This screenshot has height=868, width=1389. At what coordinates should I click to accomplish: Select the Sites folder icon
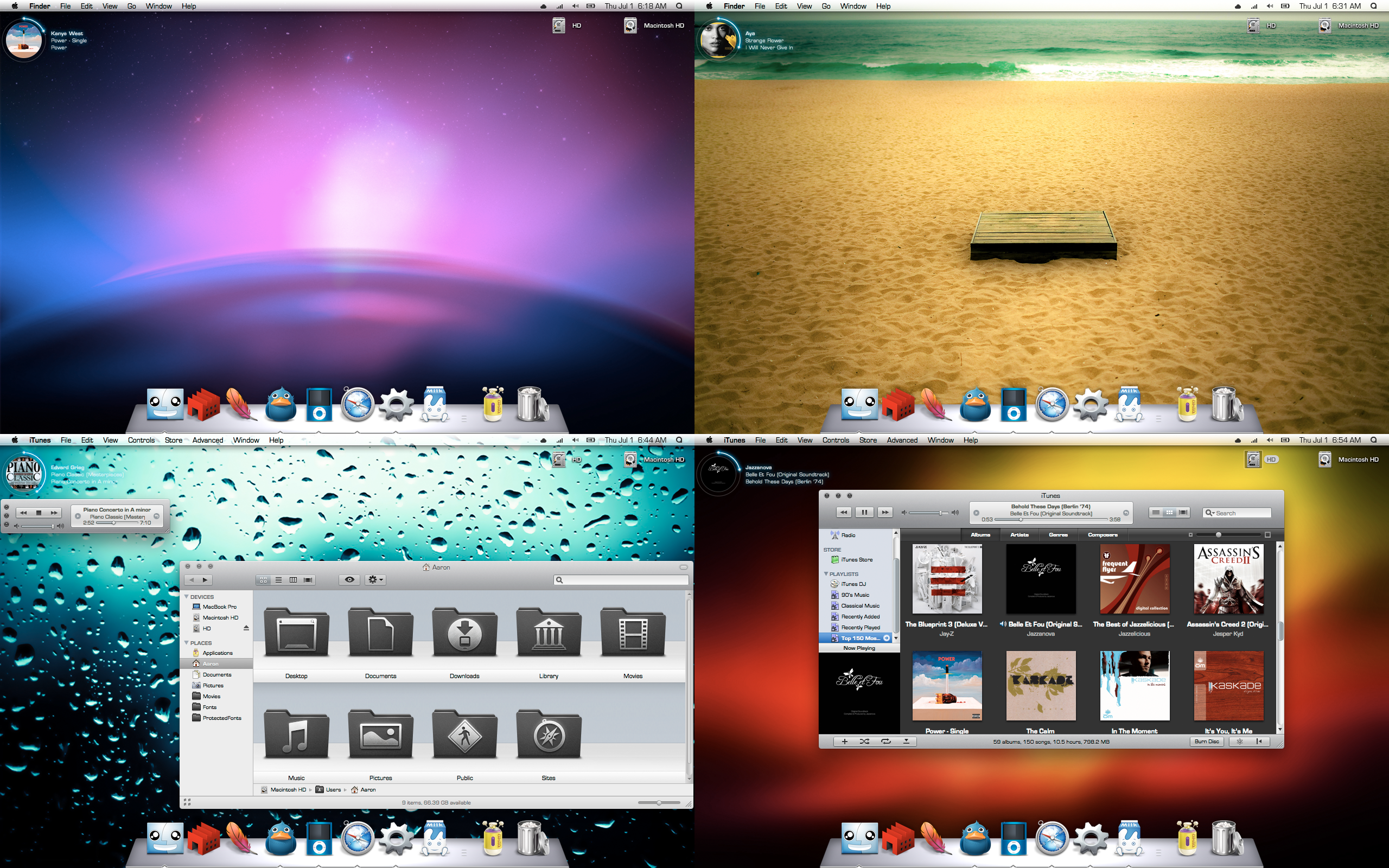pyautogui.click(x=549, y=734)
